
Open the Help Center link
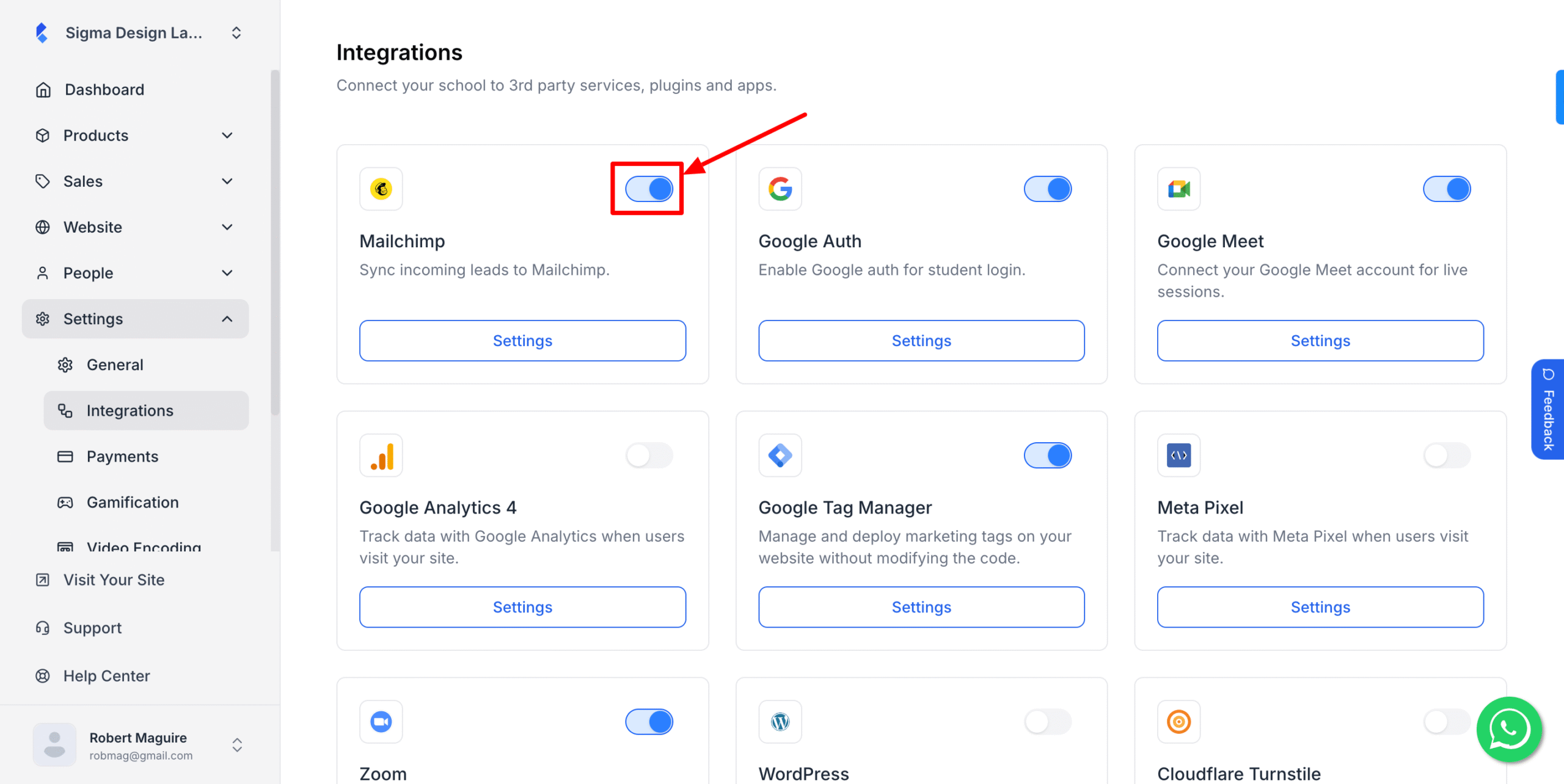[106, 676]
